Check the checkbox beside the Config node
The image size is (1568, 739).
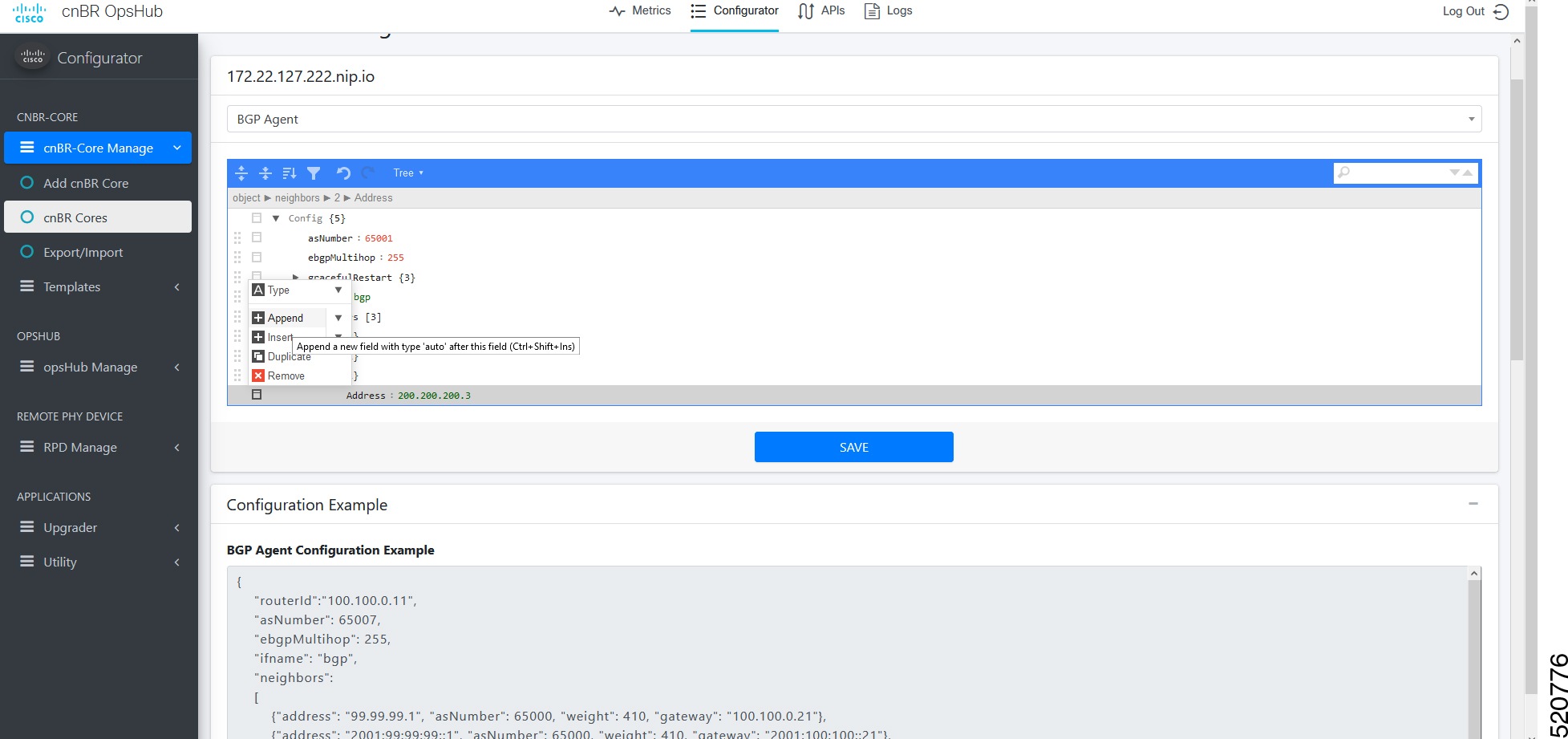click(257, 217)
